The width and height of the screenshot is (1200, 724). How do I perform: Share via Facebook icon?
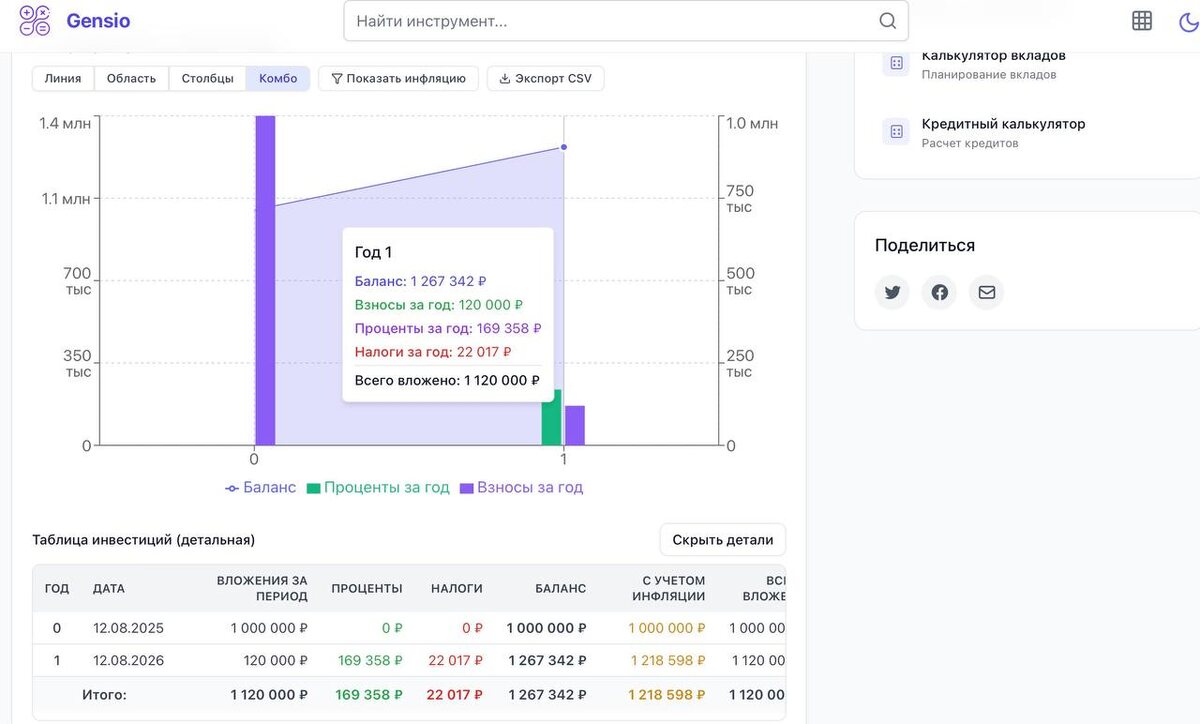(939, 292)
